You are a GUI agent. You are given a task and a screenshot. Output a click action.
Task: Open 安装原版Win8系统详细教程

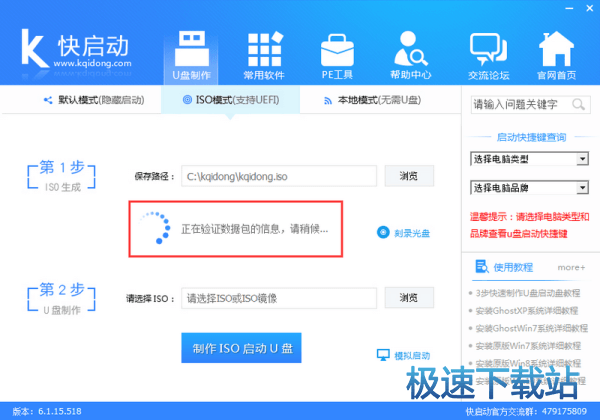click(x=528, y=363)
